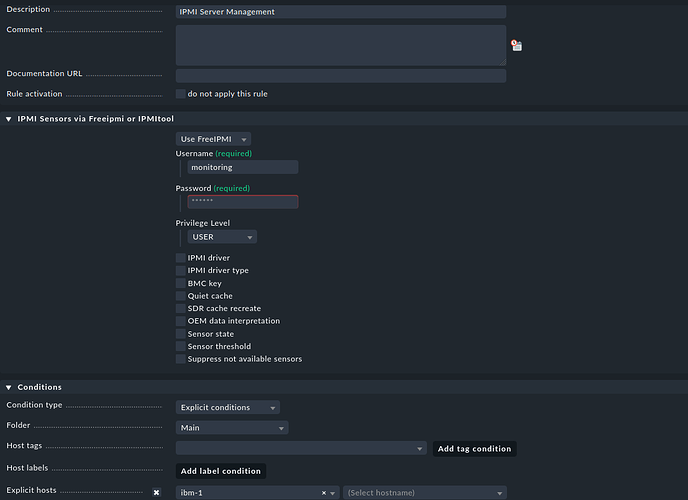This screenshot has height=500, width=688.
Task: Enable SDR cache recreate
Action: pyautogui.click(x=180, y=308)
